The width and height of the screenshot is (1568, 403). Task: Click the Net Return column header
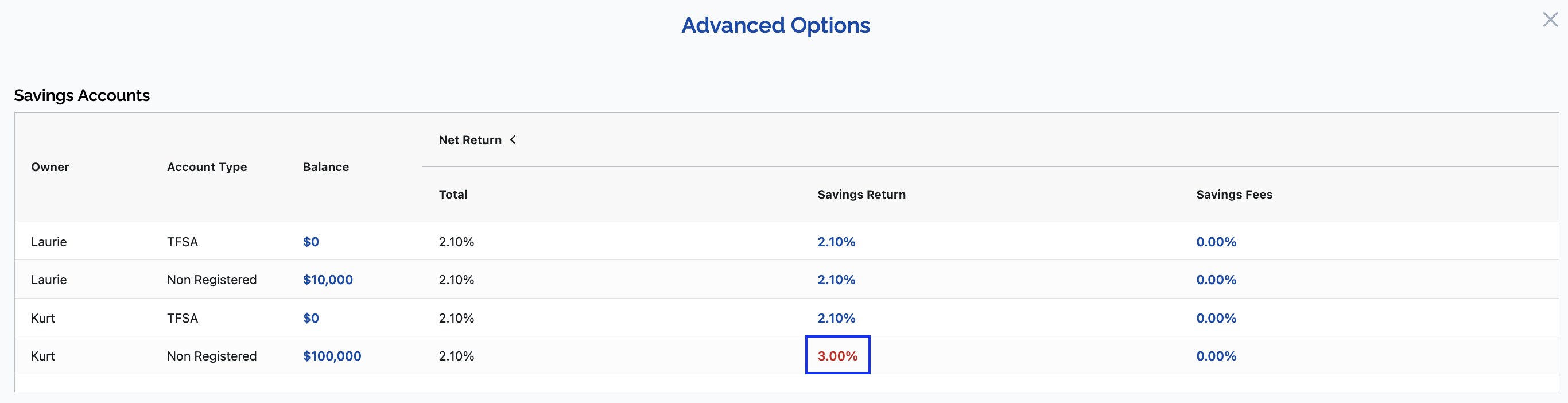click(470, 140)
